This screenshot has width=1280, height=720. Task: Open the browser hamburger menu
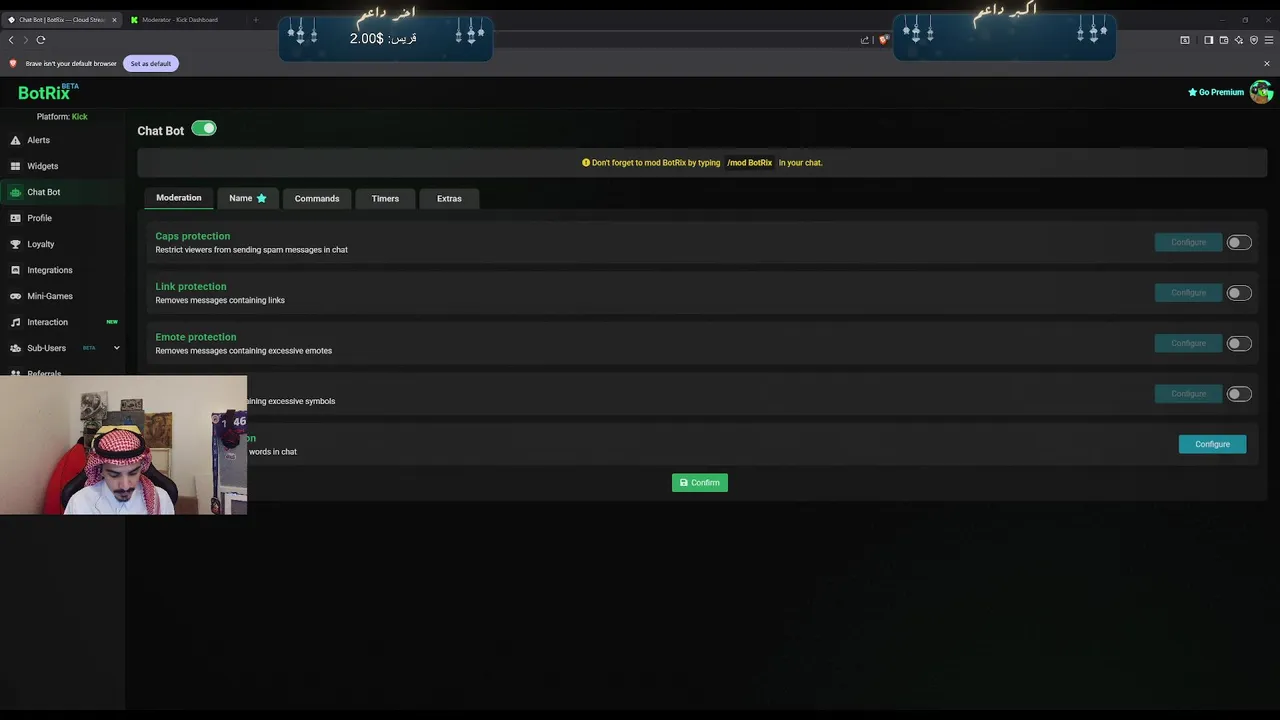[1269, 40]
